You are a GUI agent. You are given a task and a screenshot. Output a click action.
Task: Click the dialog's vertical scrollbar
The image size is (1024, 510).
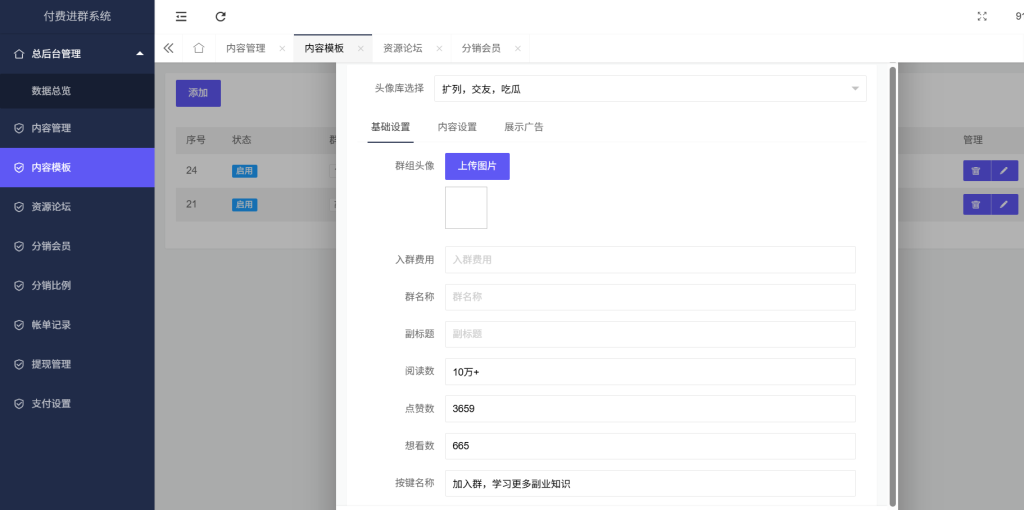[893, 285]
